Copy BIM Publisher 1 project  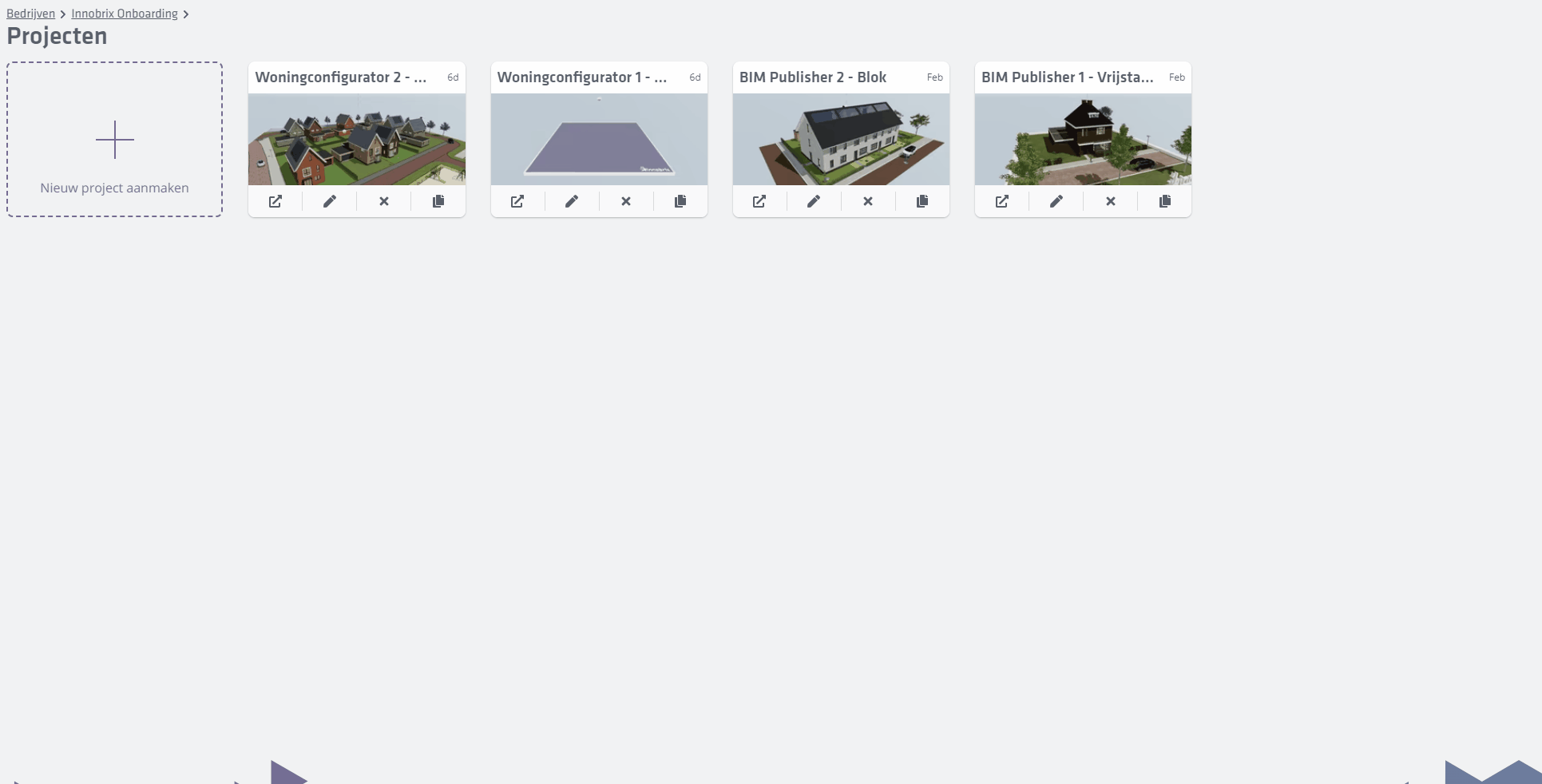coord(1165,201)
